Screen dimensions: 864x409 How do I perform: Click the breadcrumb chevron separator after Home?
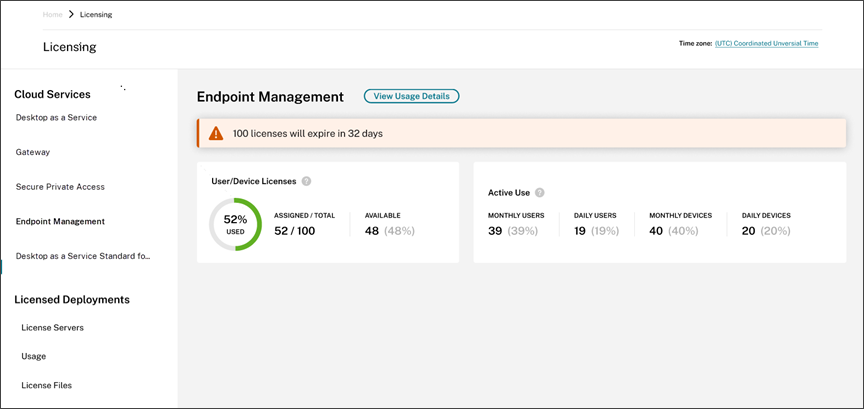pos(71,15)
